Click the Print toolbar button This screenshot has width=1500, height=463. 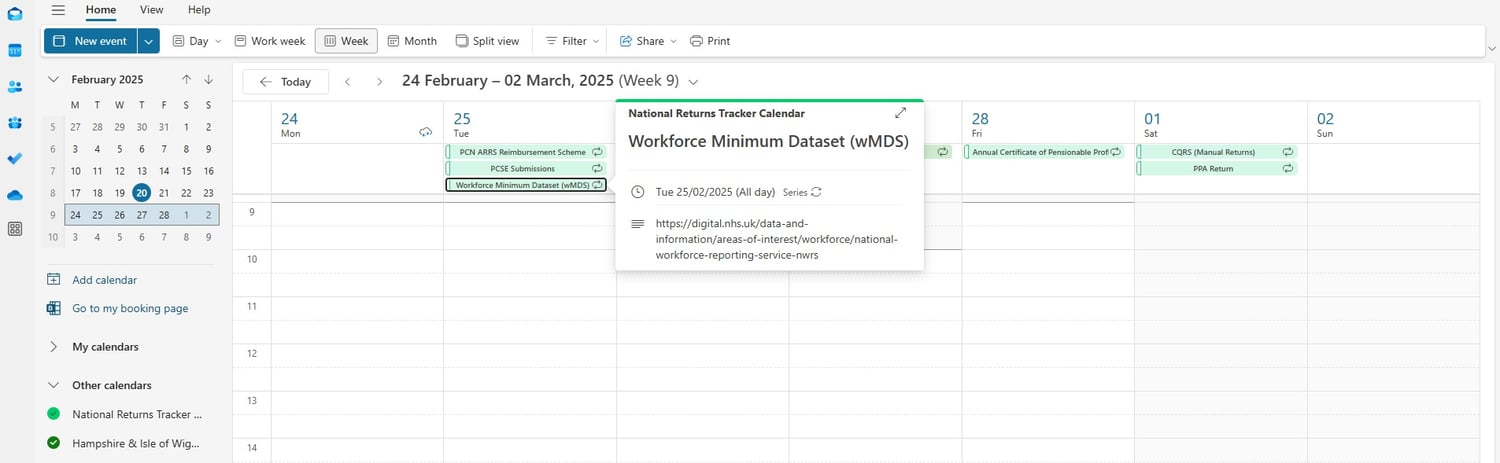coord(710,41)
